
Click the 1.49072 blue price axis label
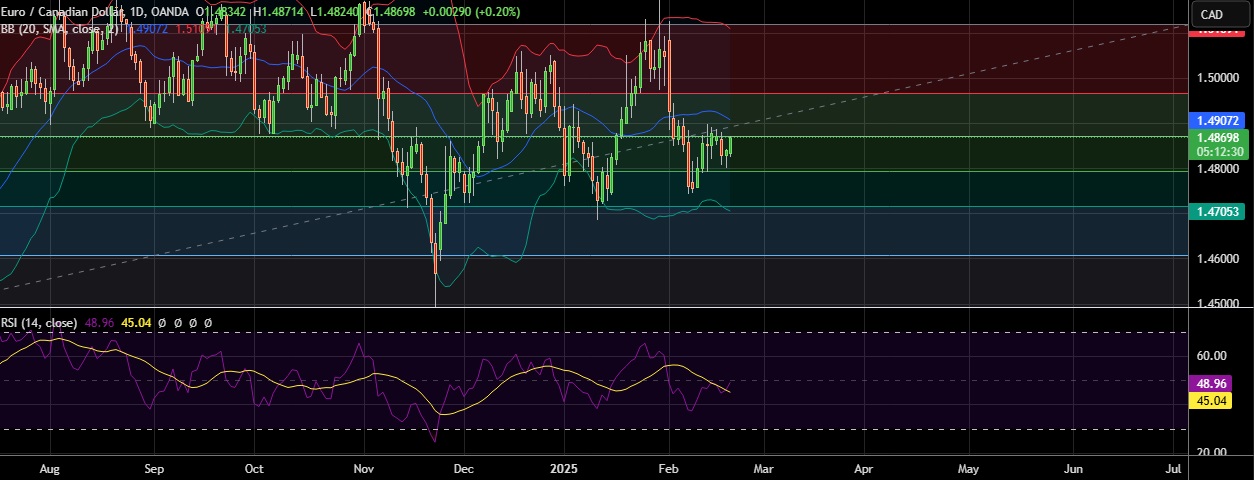pos(1216,119)
